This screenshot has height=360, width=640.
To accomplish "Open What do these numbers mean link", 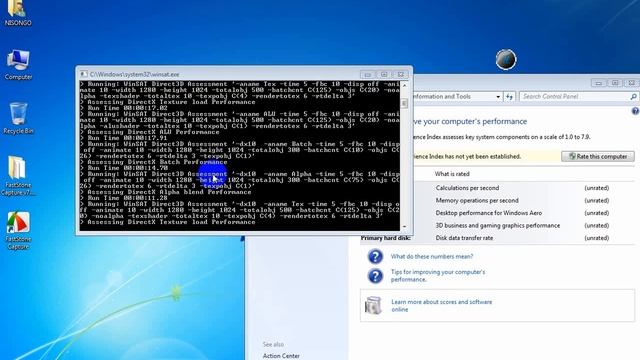I will (432, 256).
